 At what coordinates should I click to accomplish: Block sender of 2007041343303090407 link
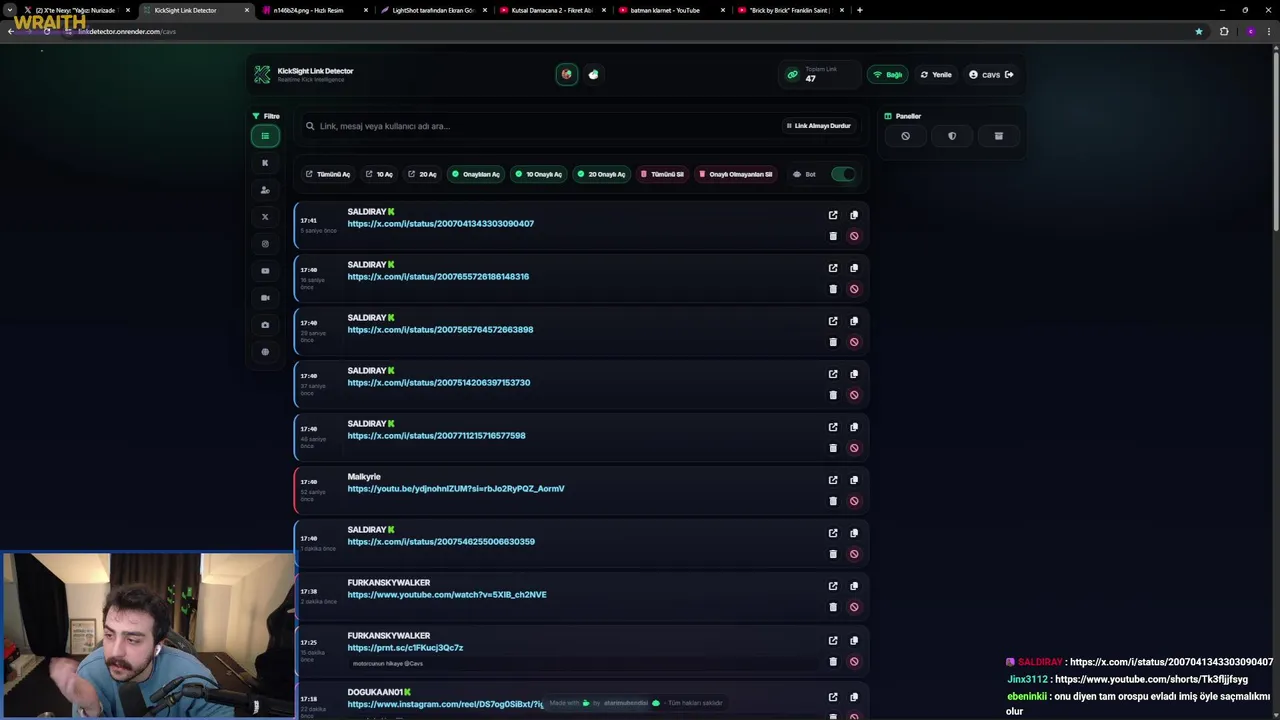click(854, 236)
